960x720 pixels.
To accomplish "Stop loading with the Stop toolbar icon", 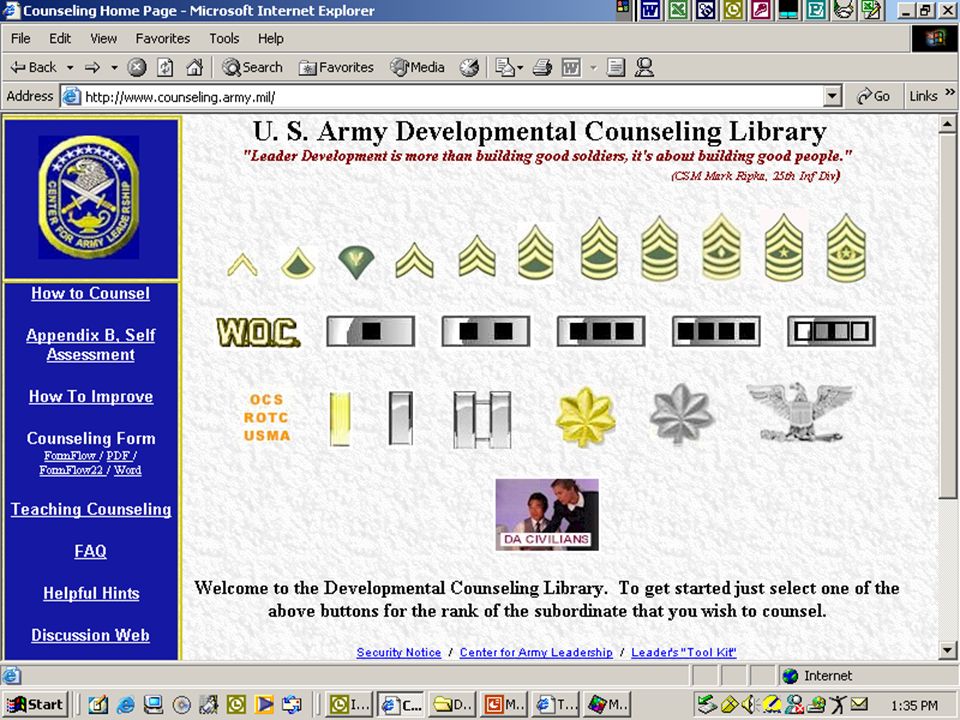I will click(137, 67).
